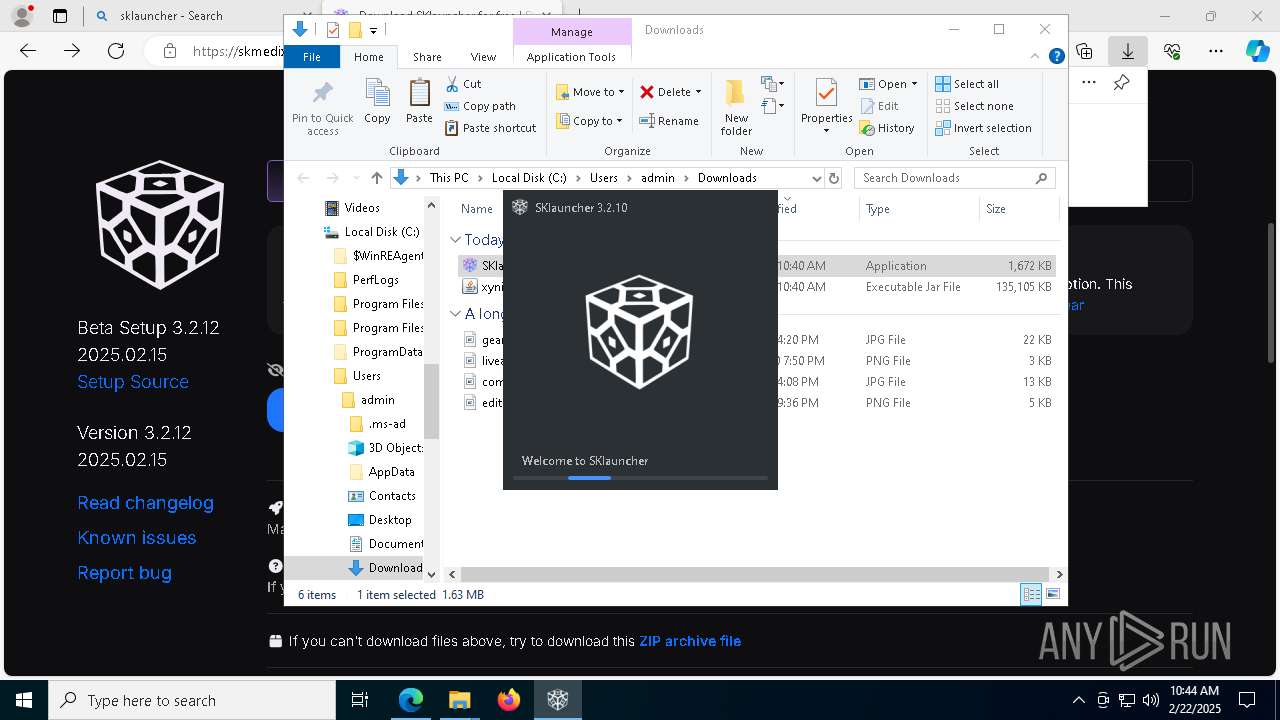The height and width of the screenshot is (720, 1280).
Task: Click Paste shortcut in ribbon
Action: coord(491,128)
